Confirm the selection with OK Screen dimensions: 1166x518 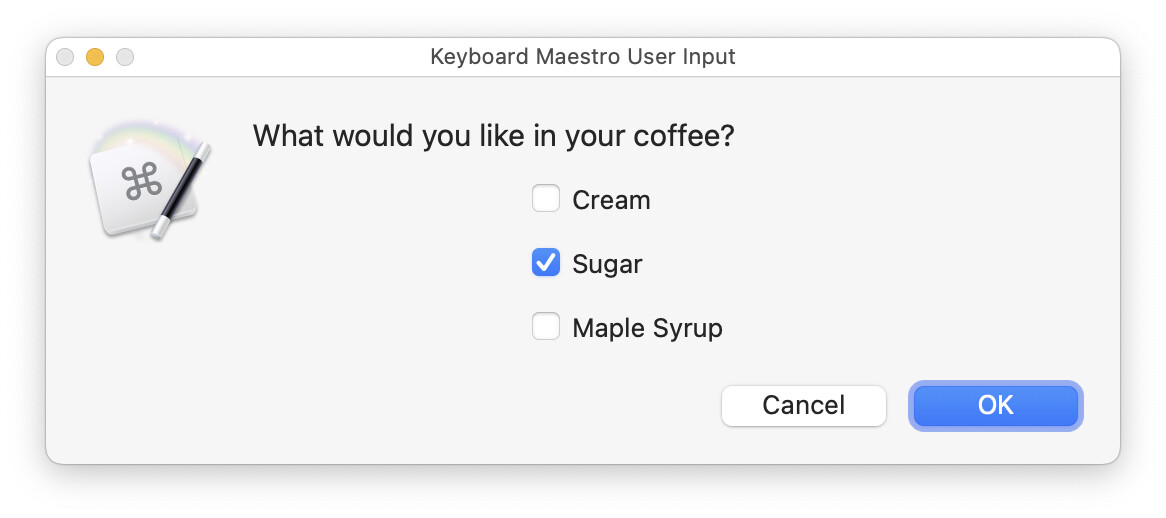coord(995,405)
